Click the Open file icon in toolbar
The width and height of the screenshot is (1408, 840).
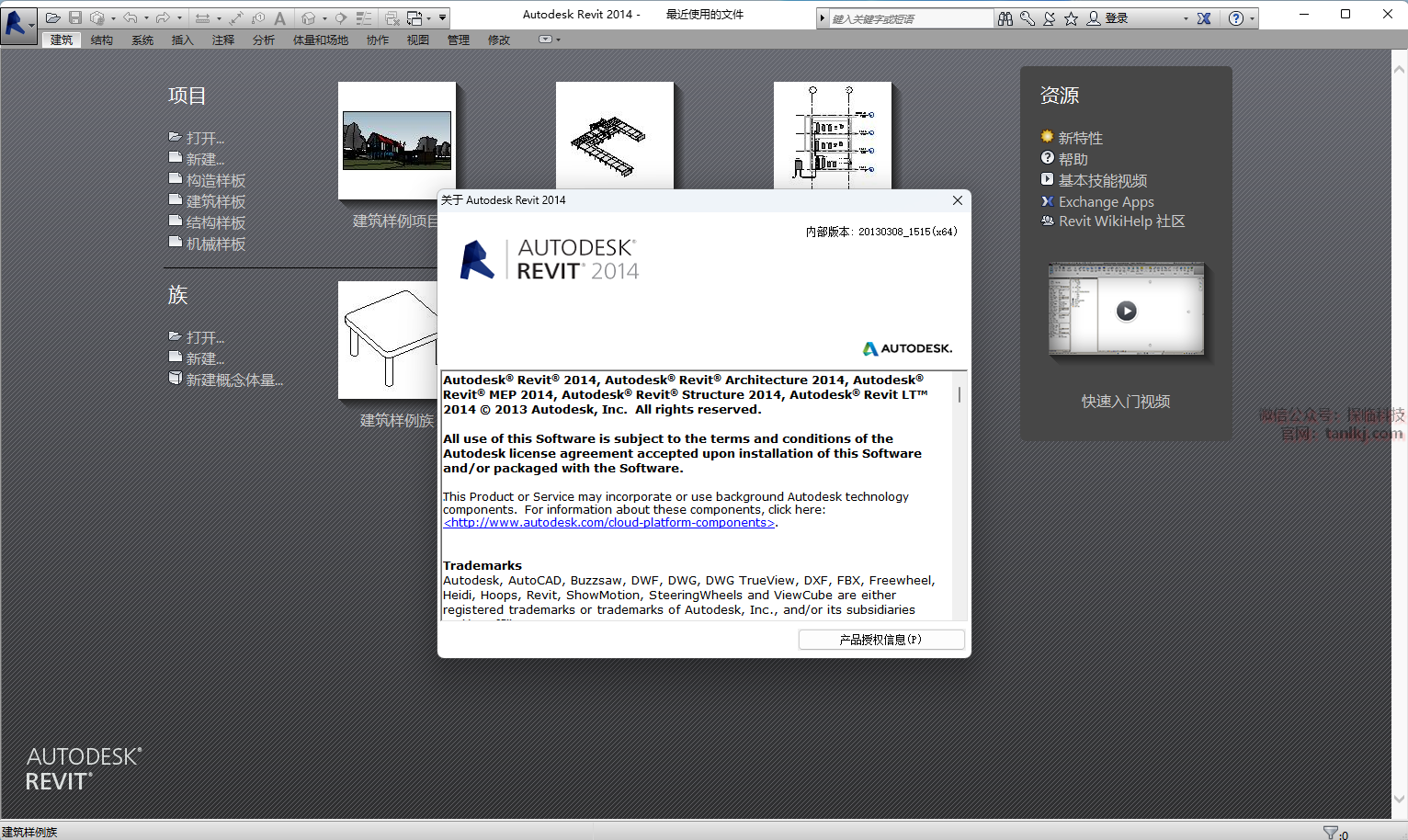click(52, 17)
